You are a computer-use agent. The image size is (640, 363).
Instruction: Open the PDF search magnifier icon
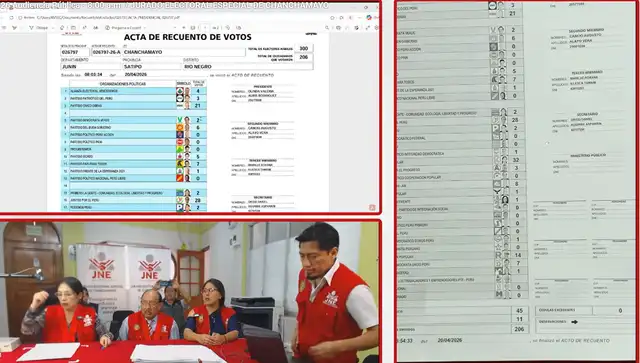327,28
